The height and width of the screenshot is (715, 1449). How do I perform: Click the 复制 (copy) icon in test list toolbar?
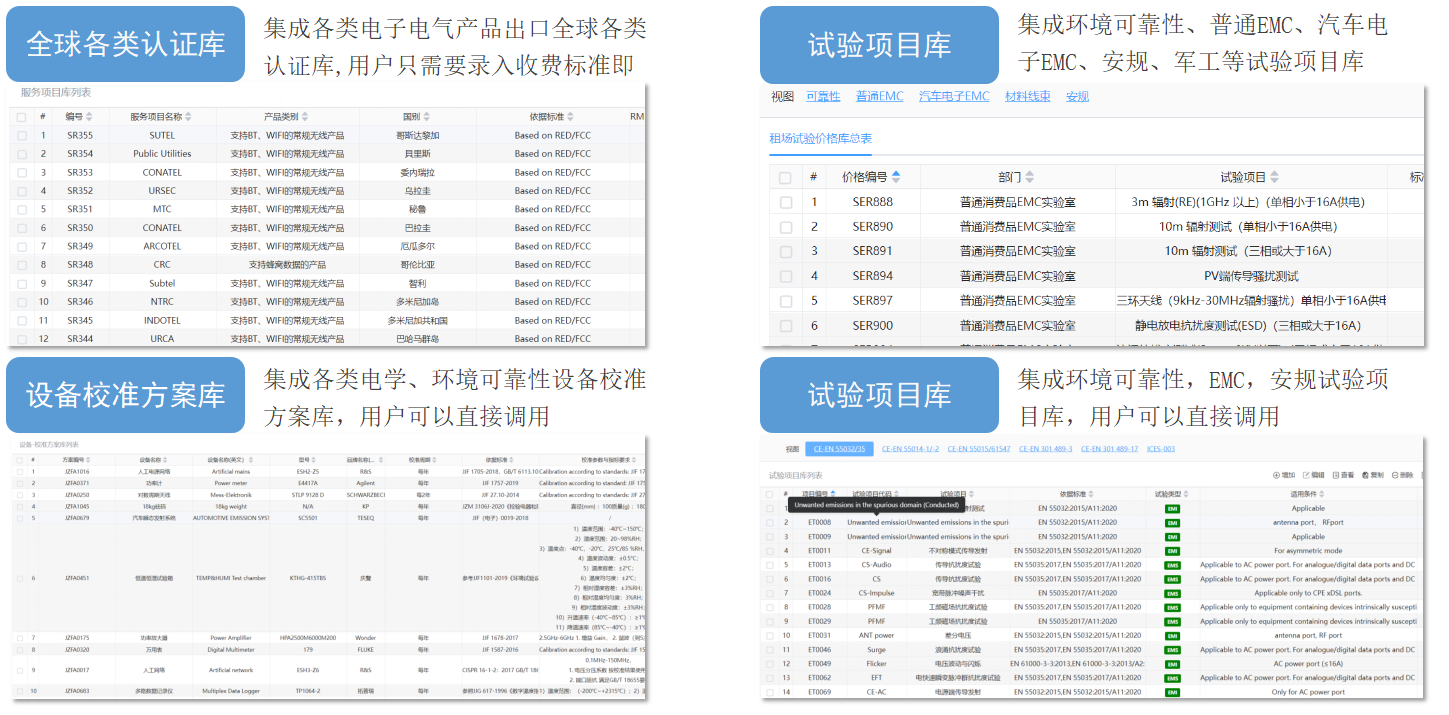tap(1366, 475)
